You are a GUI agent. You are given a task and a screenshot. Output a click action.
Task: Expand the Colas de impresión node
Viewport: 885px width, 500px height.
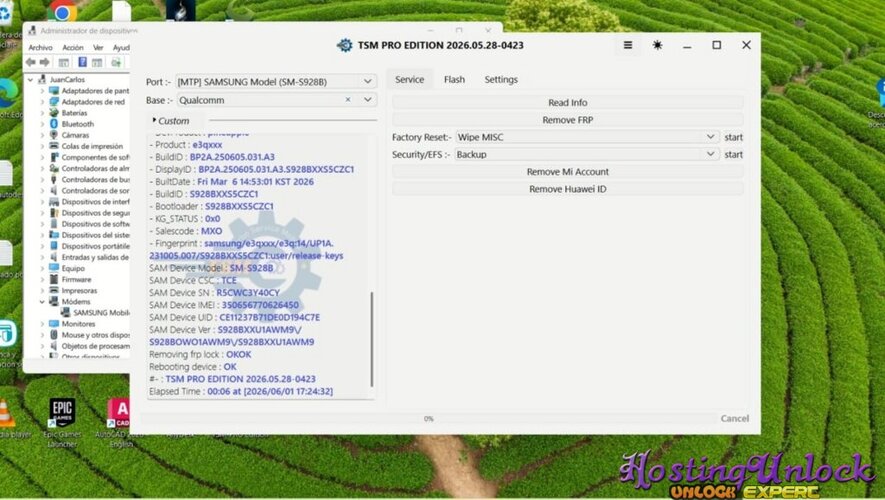(x=42, y=146)
